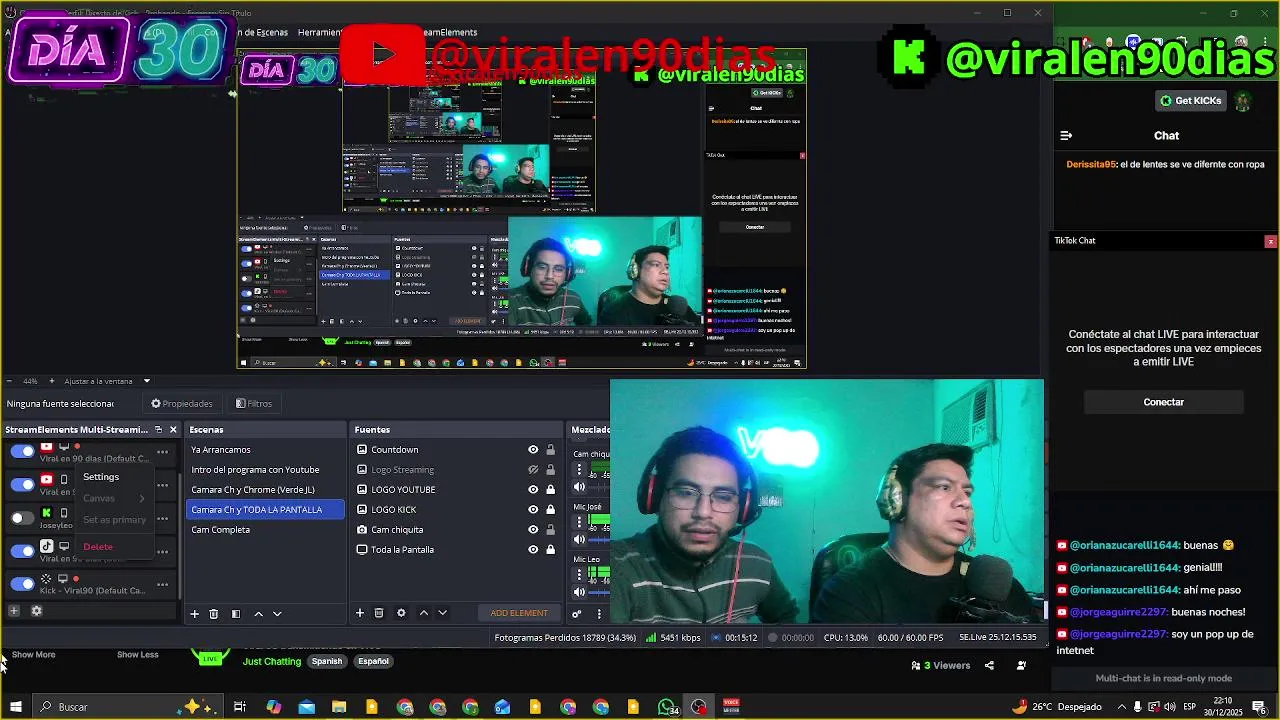Screen dimensions: 1280x720
Task: Remove the source with the Fuentes trash icon
Action: tap(379, 613)
